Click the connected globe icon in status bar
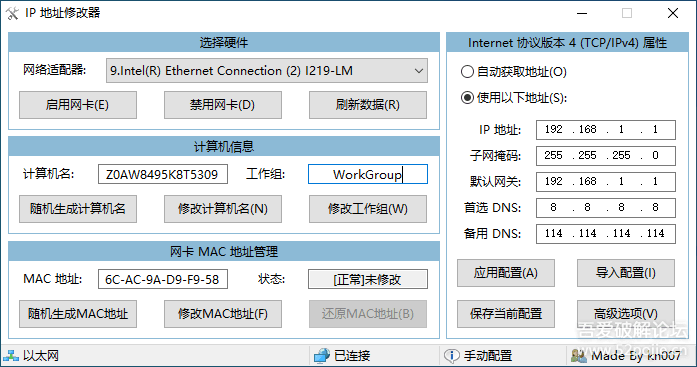The height and width of the screenshot is (367, 697). point(321,355)
